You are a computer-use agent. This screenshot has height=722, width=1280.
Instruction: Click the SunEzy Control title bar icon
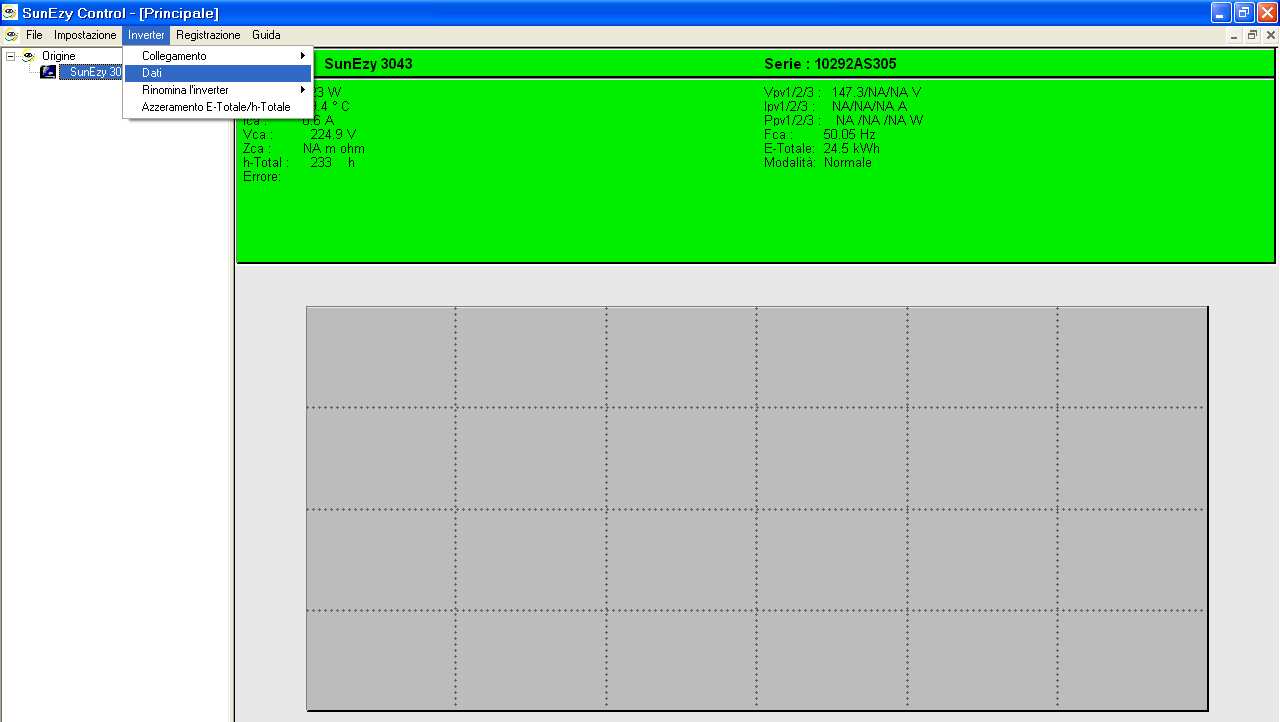(x=10, y=13)
